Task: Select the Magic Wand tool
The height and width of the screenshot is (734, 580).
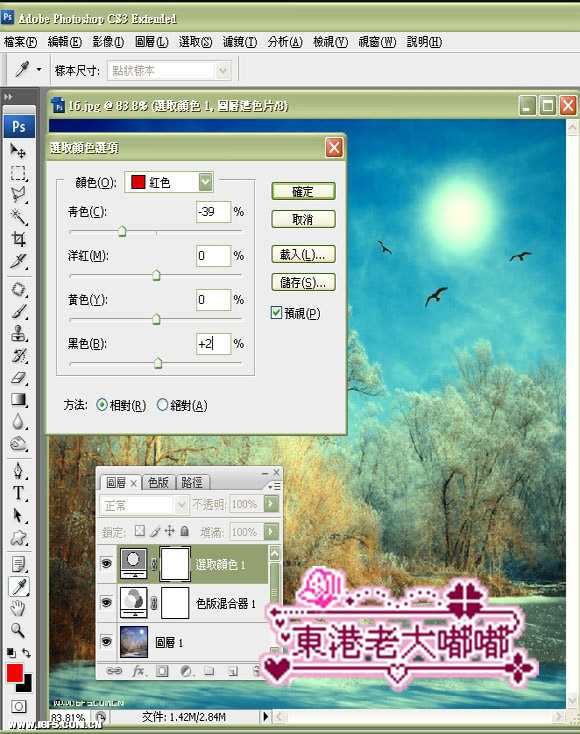Action: tap(18, 217)
